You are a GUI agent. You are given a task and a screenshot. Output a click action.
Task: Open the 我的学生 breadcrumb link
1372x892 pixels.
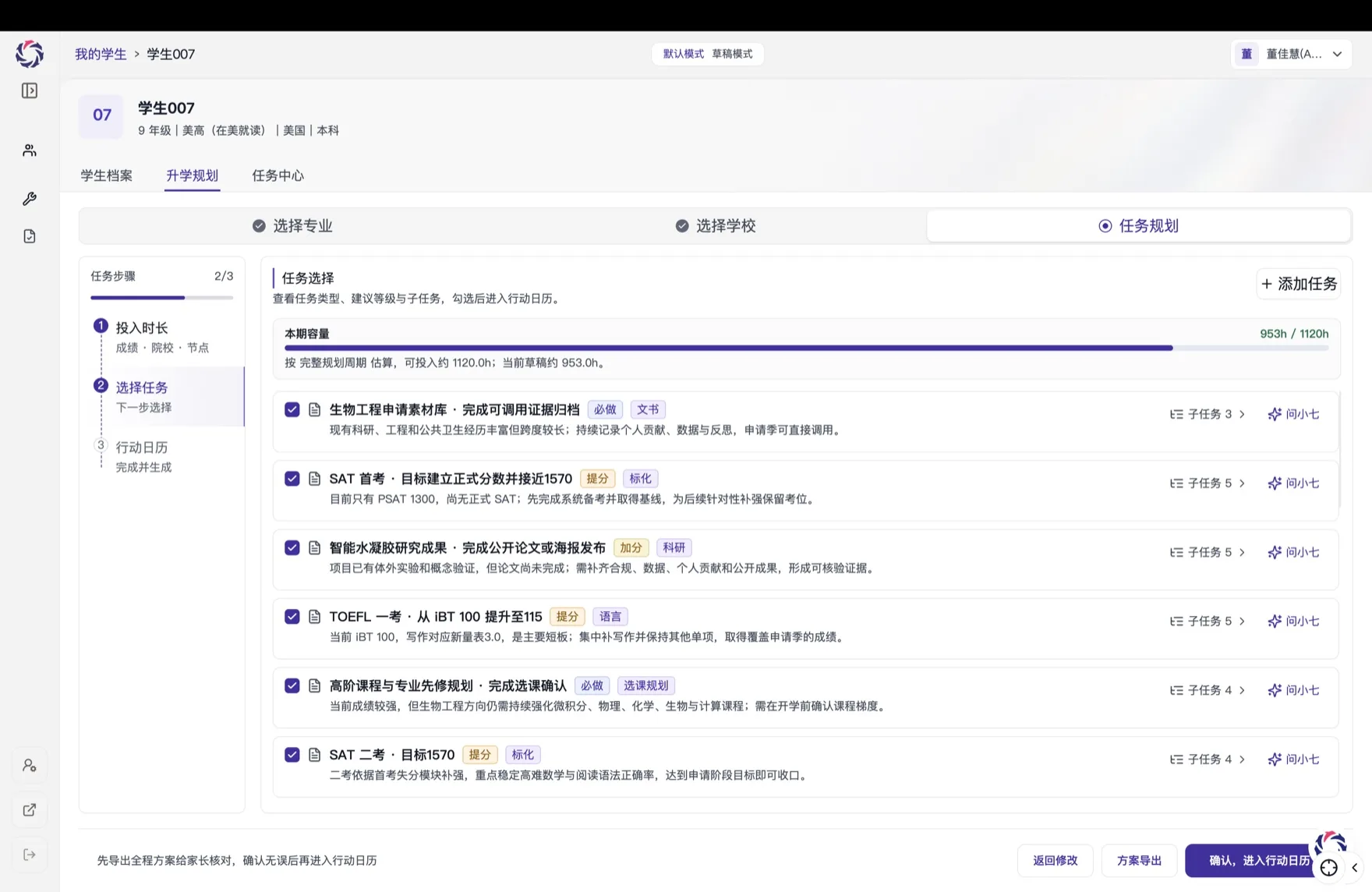[x=101, y=54]
